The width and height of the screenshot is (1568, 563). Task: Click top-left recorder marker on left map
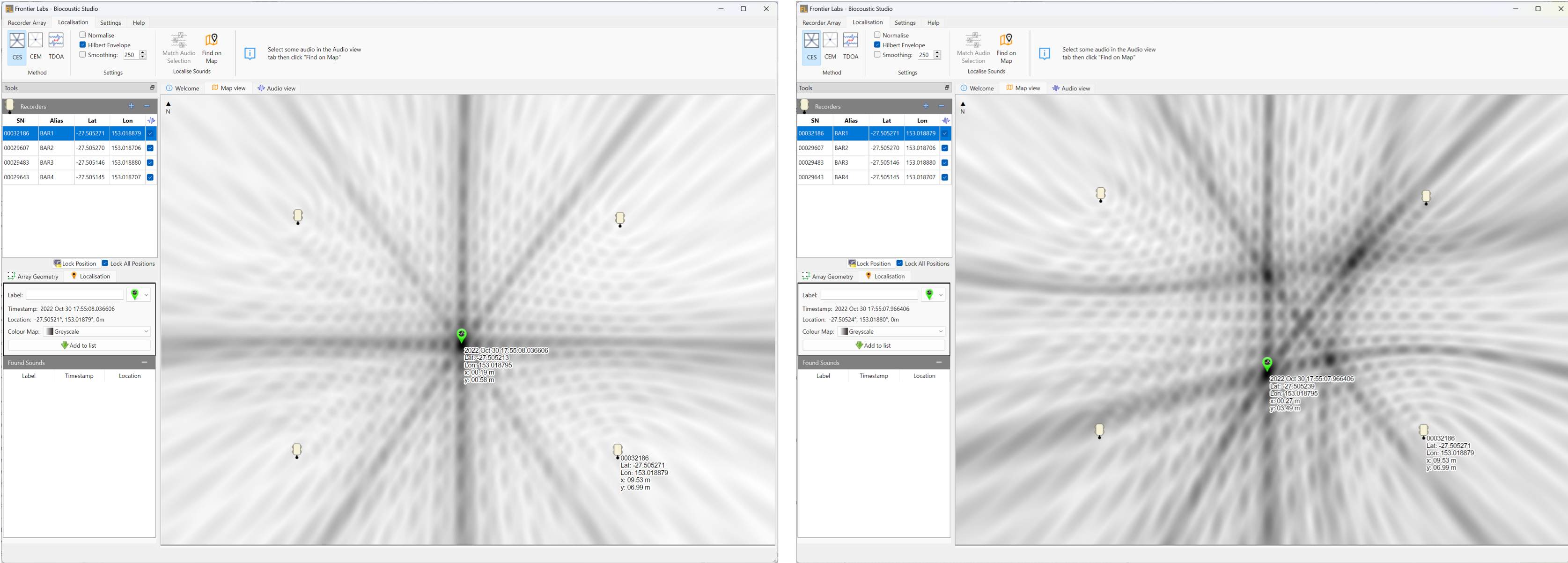pos(298,217)
